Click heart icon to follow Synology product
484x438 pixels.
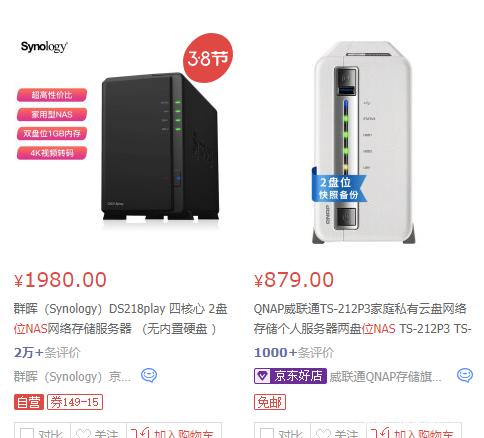pos(83,433)
